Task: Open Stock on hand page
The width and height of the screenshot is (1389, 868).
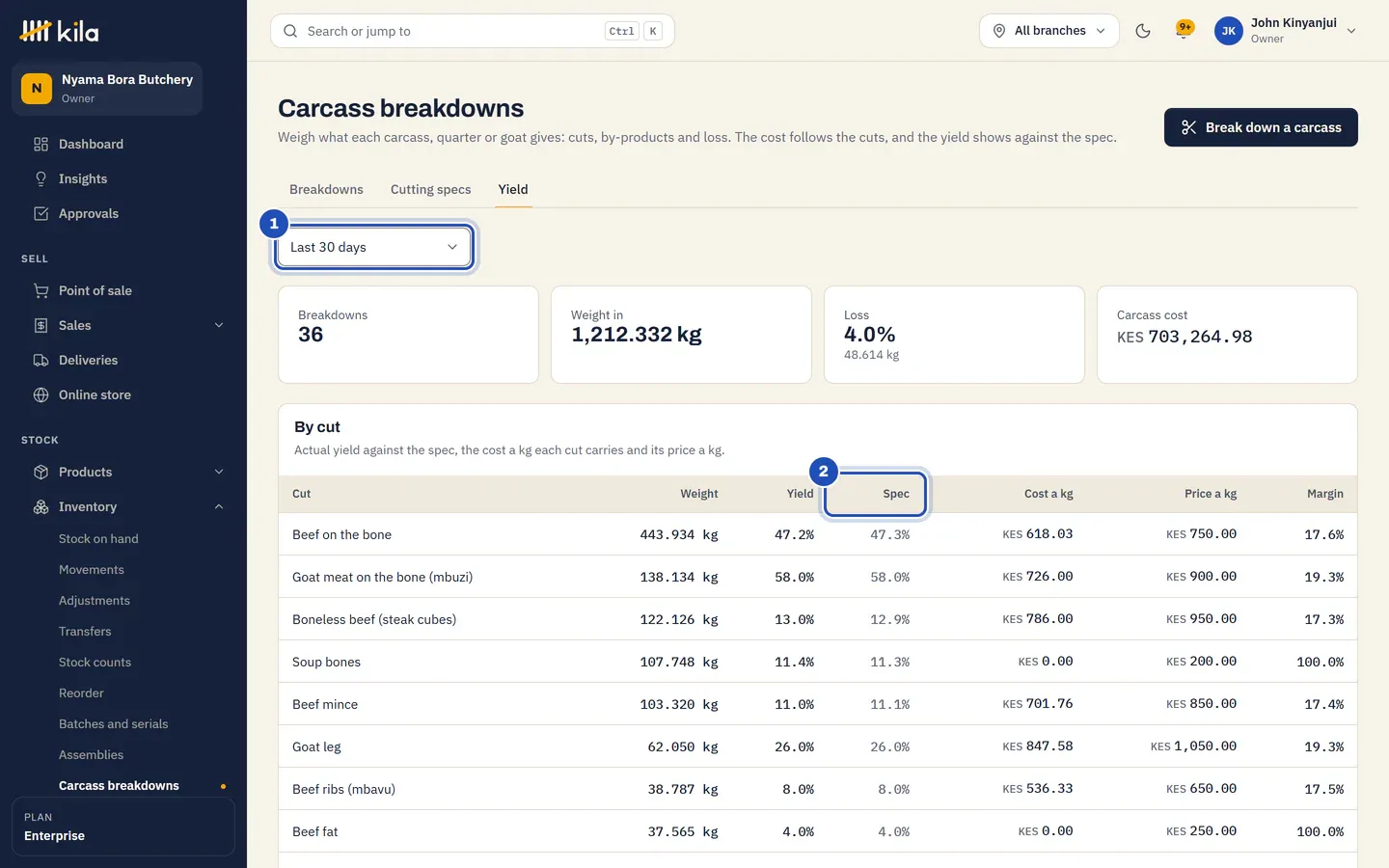Action: 98,538
